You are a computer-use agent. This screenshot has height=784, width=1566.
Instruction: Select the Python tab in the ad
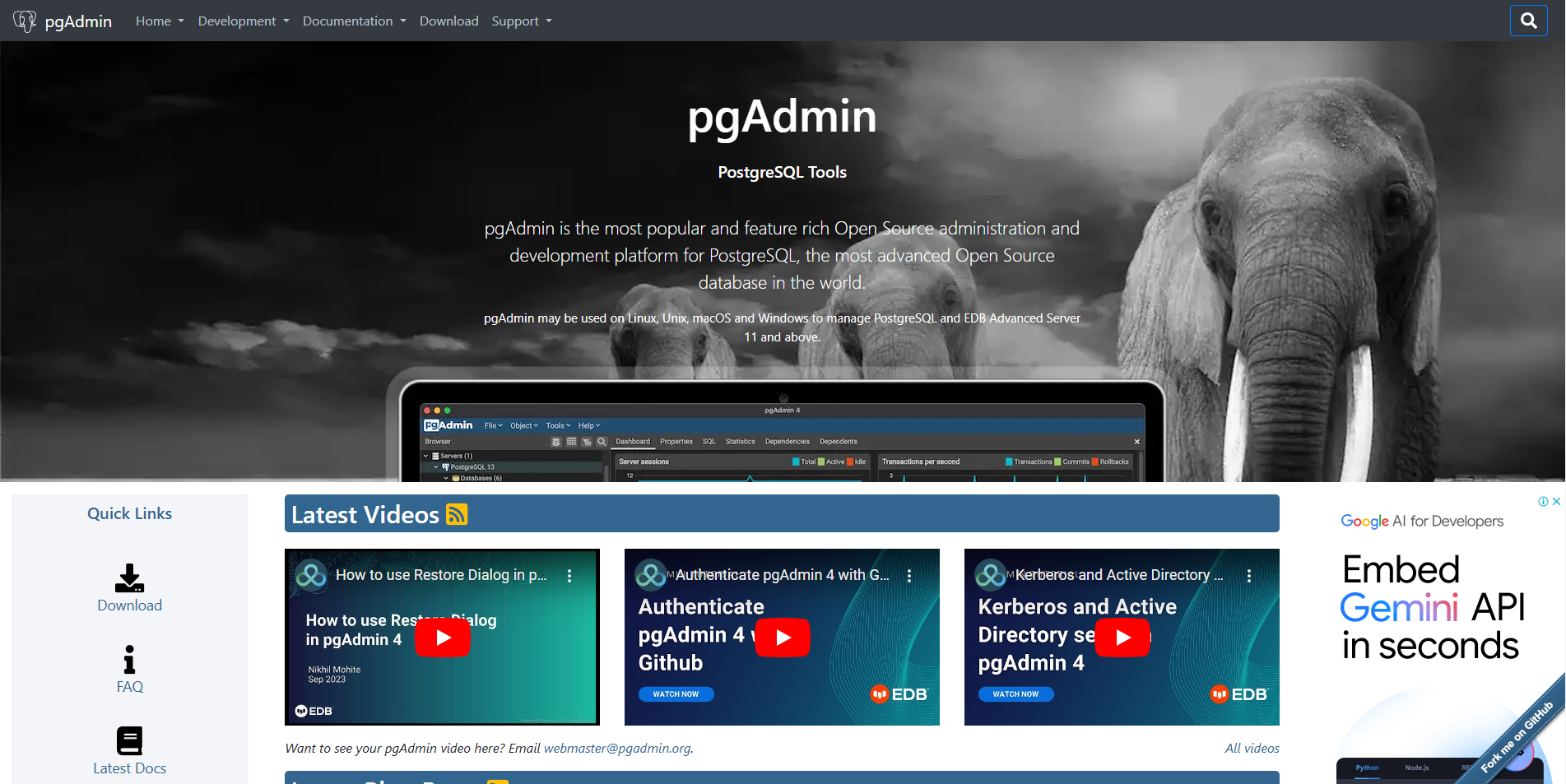[1367, 768]
